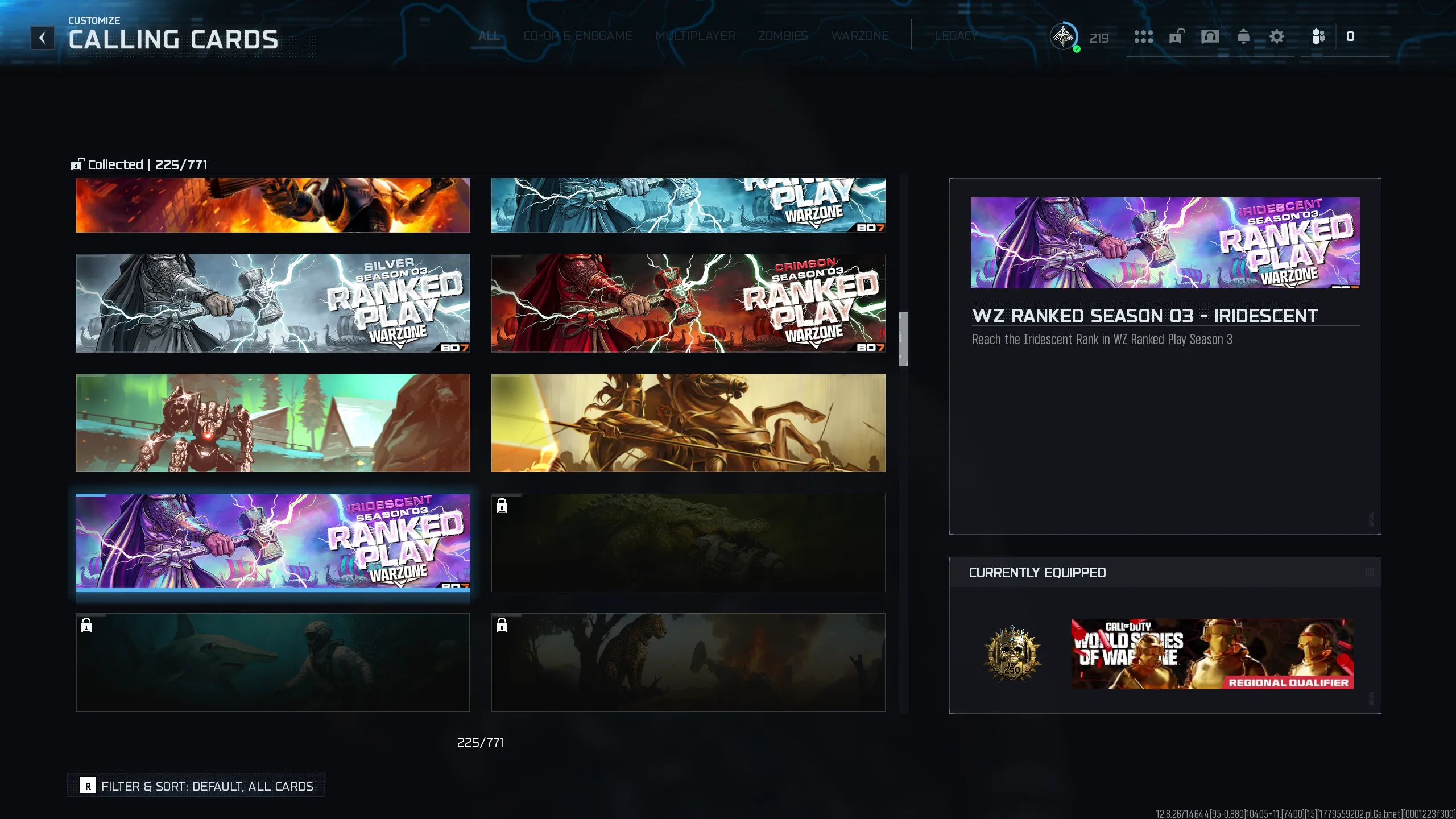This screenshot has width=1456, height=819.
Task: Click the 'Reach the Iridescent Rank' description
Action: coord(1102,340)
